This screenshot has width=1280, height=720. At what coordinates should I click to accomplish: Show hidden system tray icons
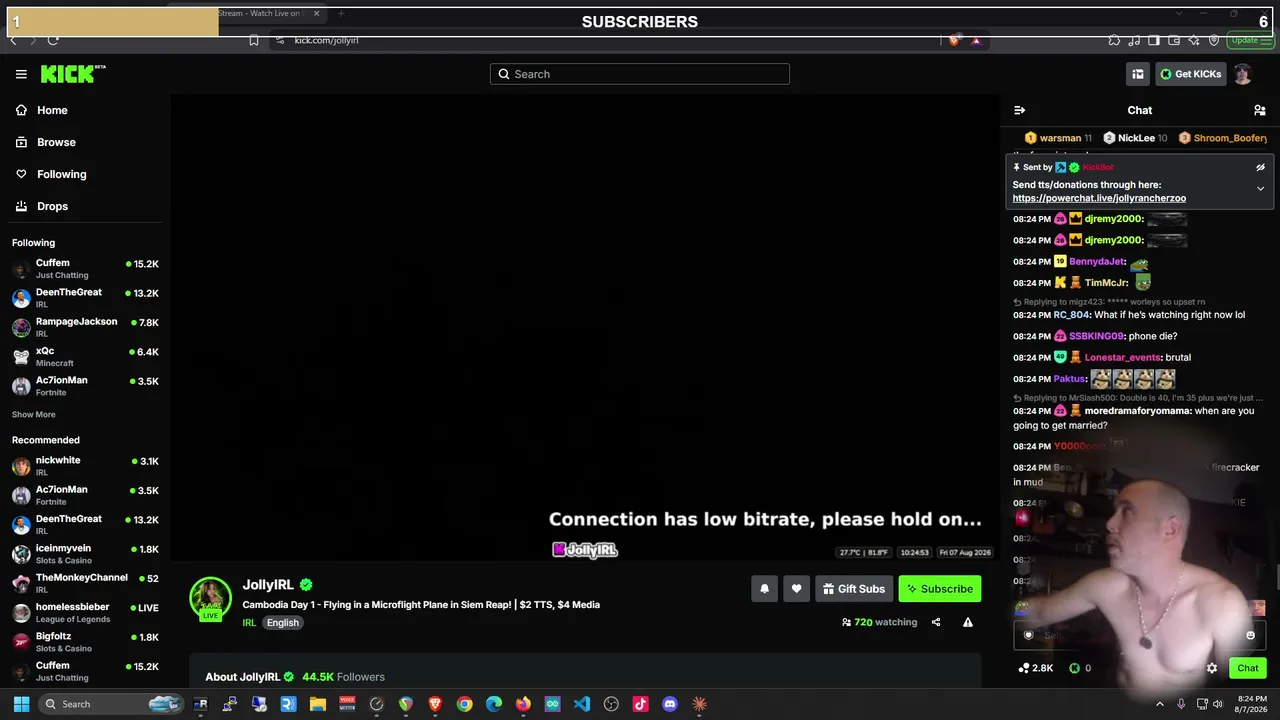click(1160, 704)
